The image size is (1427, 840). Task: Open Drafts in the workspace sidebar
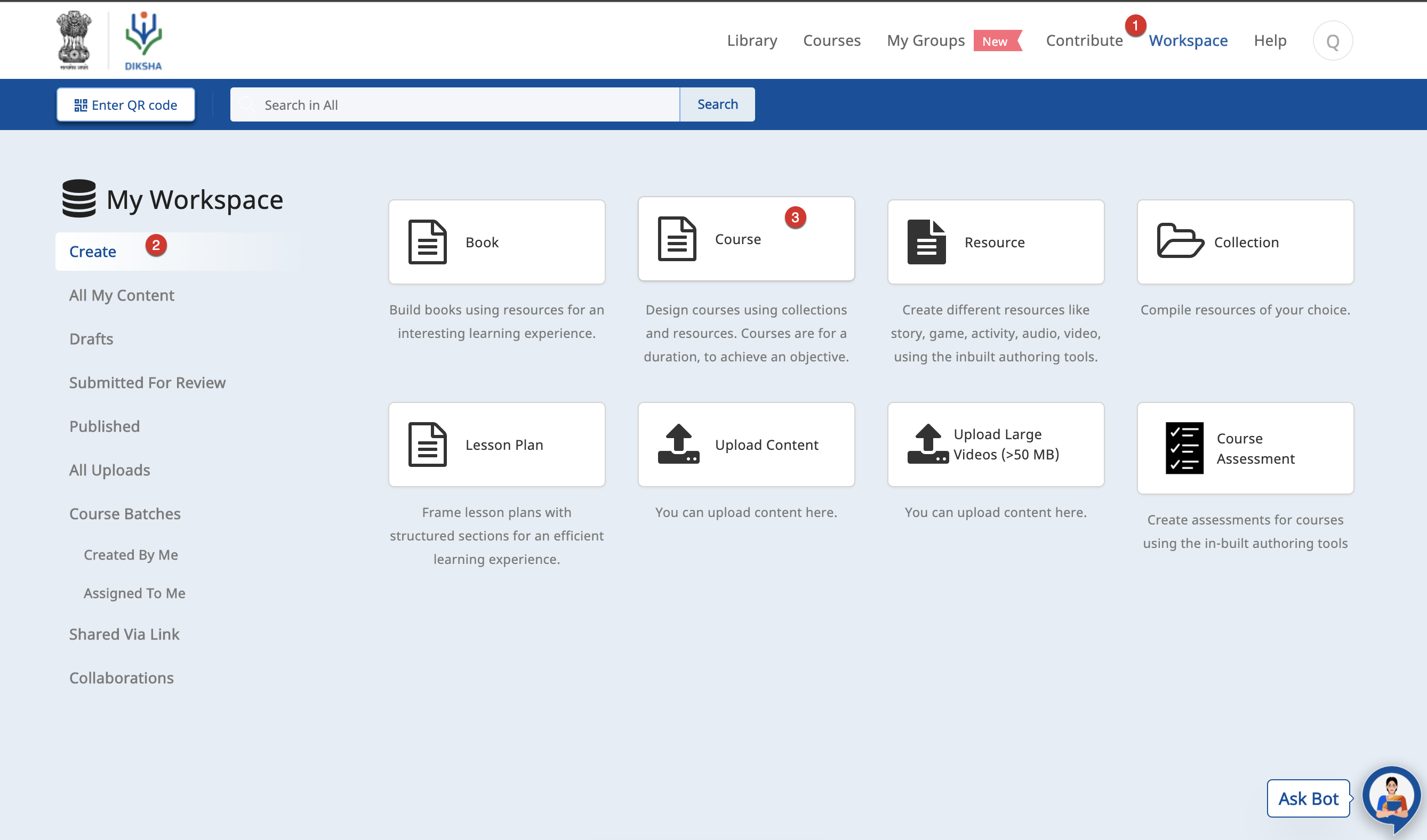pyautogui.click(x=91, y=339)
